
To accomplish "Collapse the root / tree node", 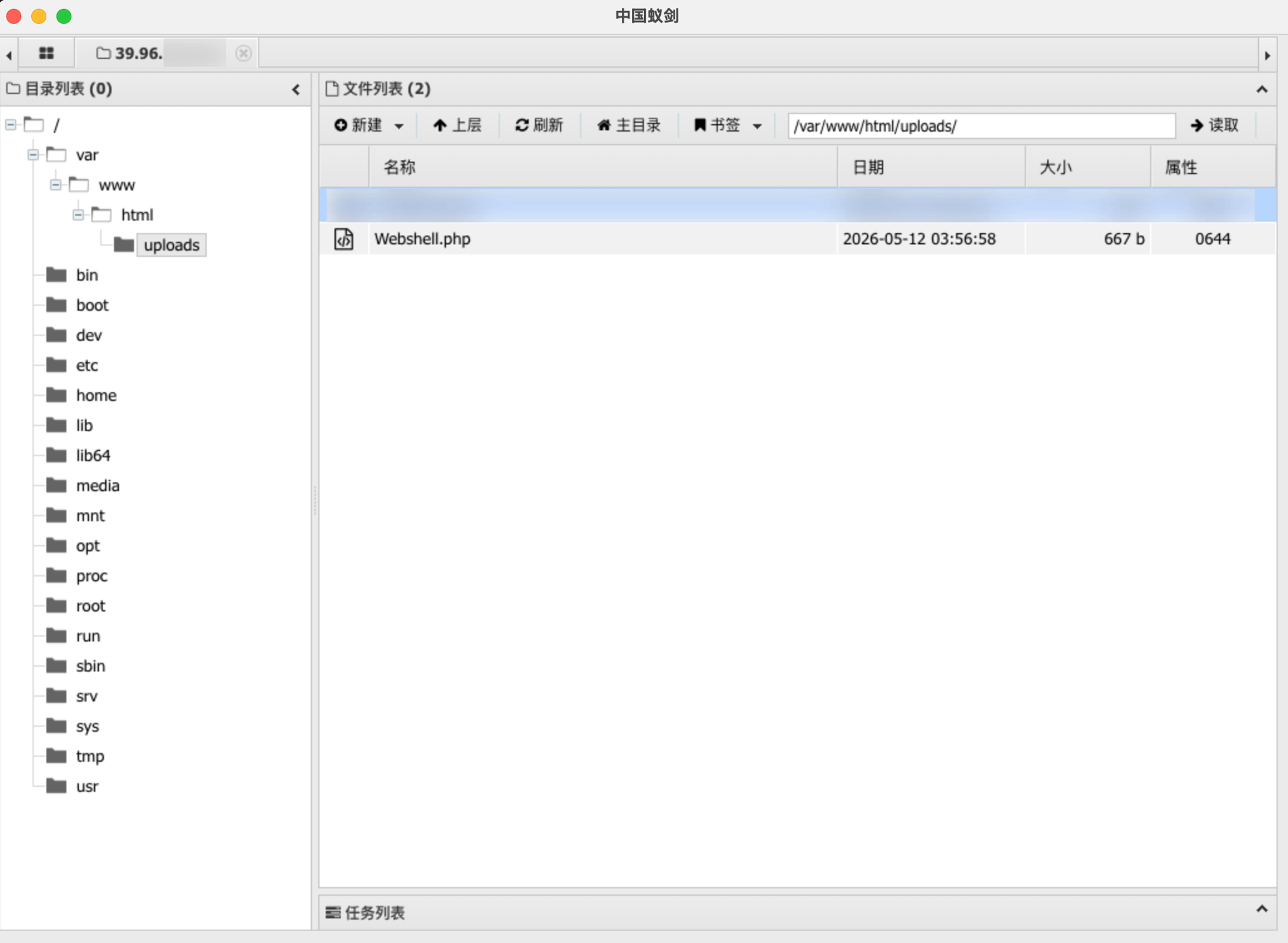I will [x=11, y=125].
